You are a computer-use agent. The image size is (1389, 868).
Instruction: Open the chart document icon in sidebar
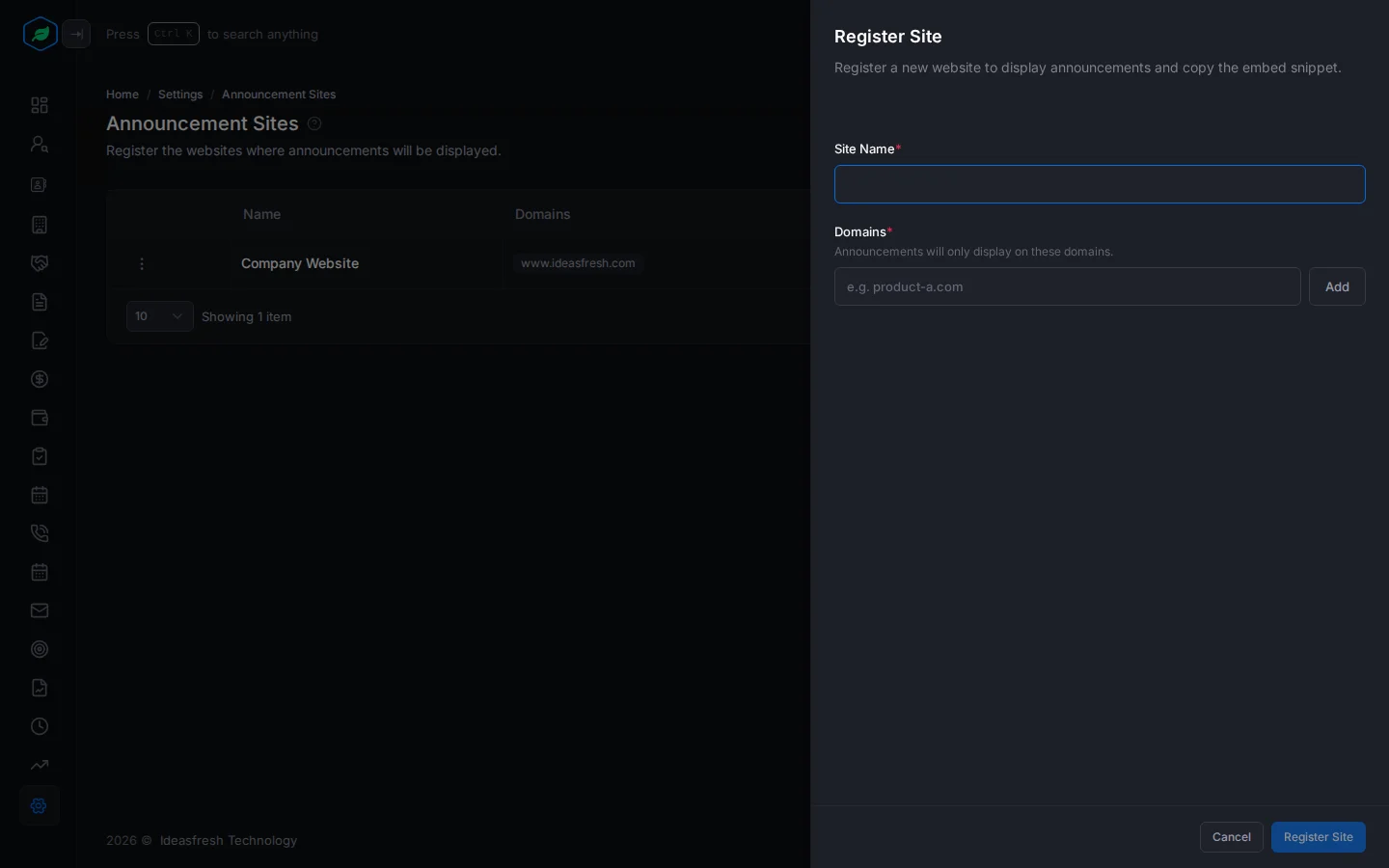tap(40, 688)
